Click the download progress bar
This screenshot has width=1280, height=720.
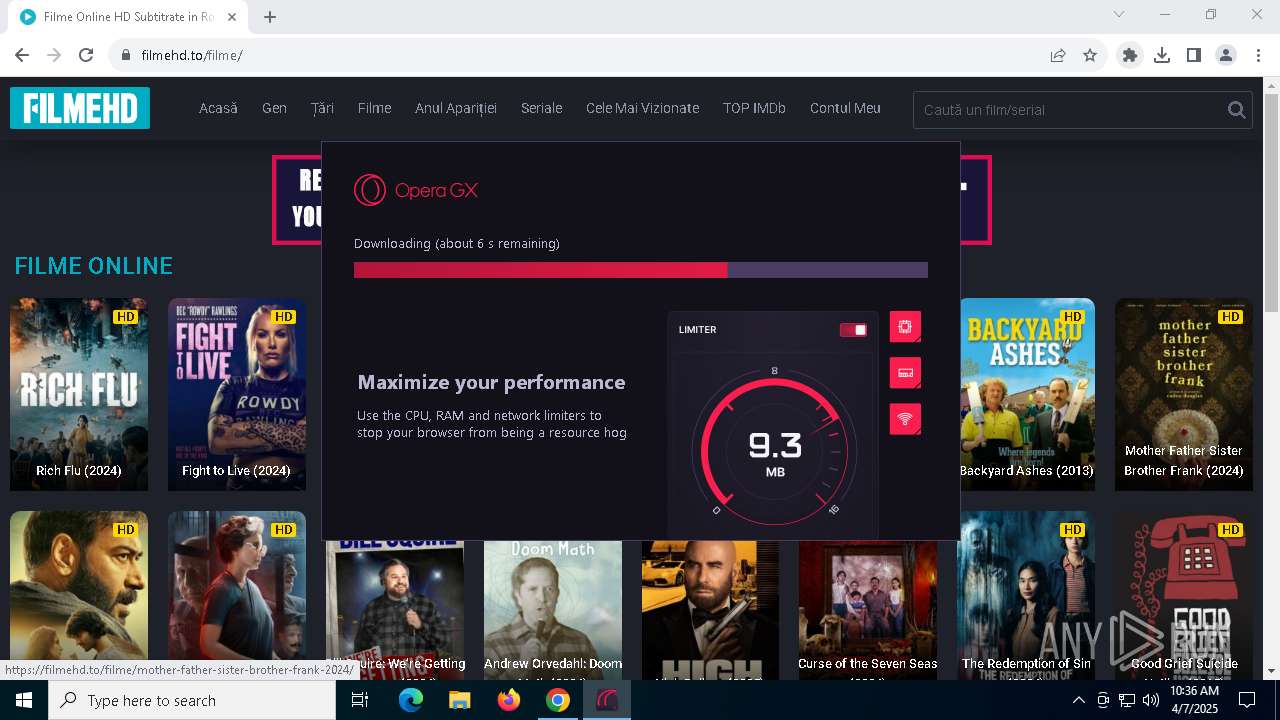click(x=640, y=270)
